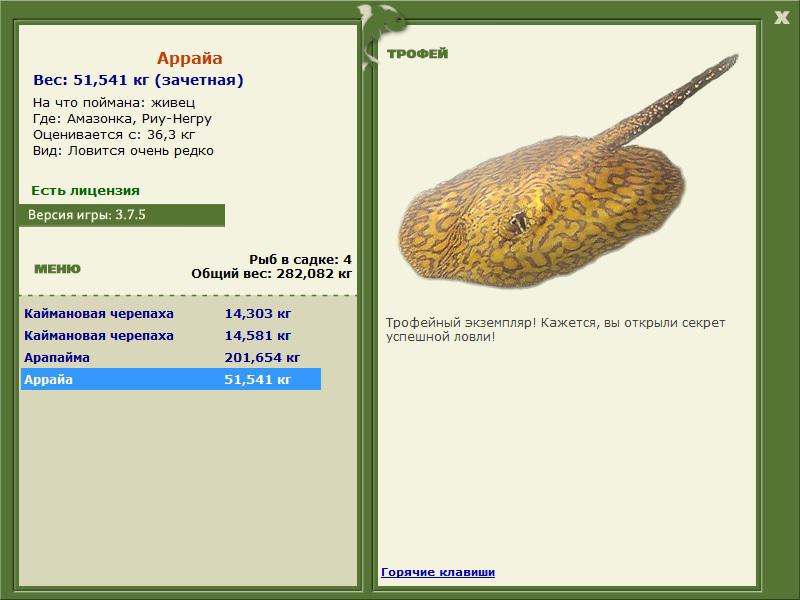The width and height of the screenshot is (800, 600).
Task: Open the Горячие клавиши link
Action: point(438,572)
